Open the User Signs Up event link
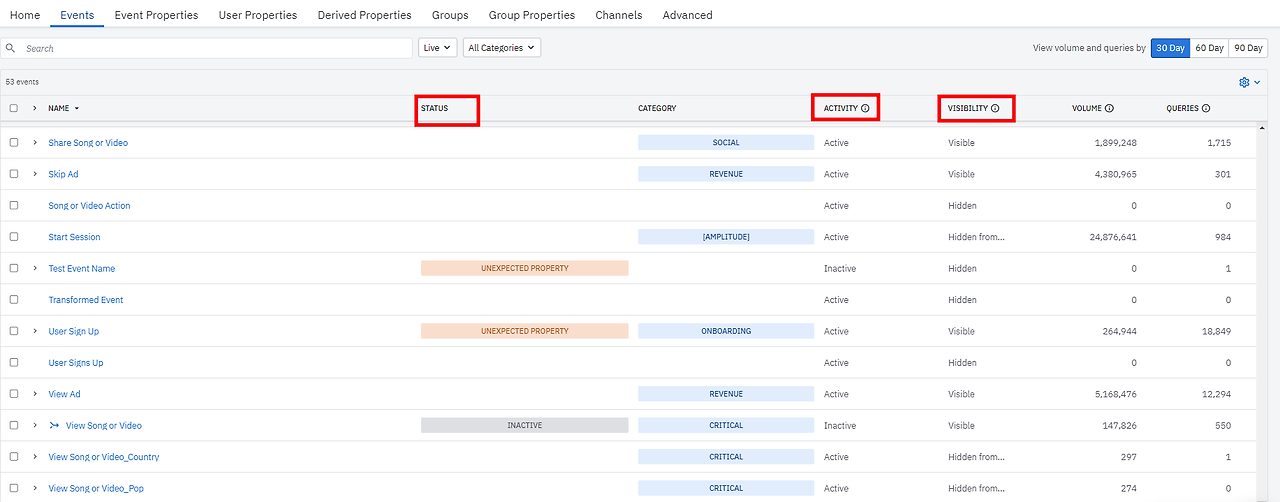This screenshot has width=1280, height=502. click(76, 363)
